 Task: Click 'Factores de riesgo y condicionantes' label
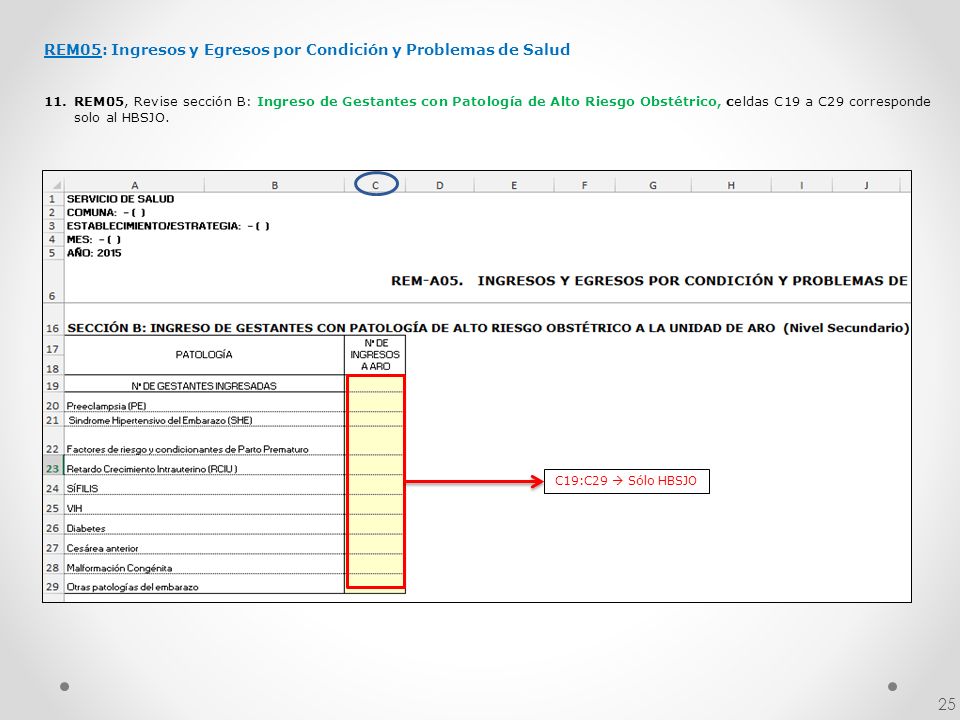click(187, 449)
